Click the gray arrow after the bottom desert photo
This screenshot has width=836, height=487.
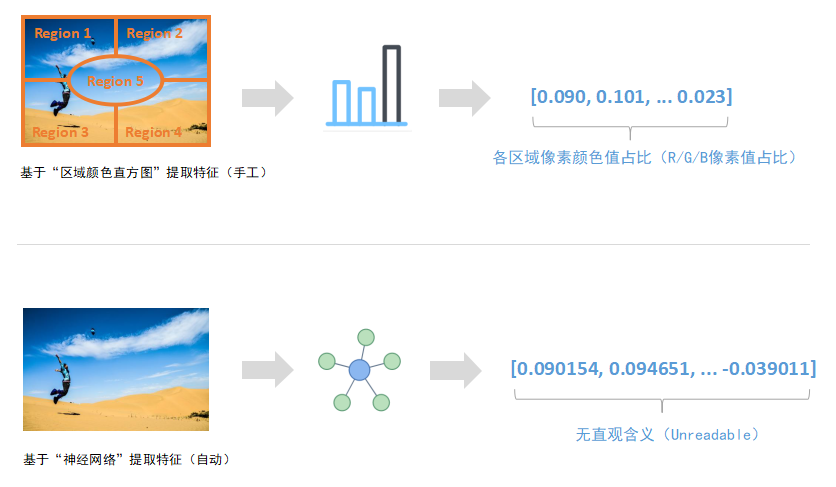pyautogui.click(x=267, y=370)
